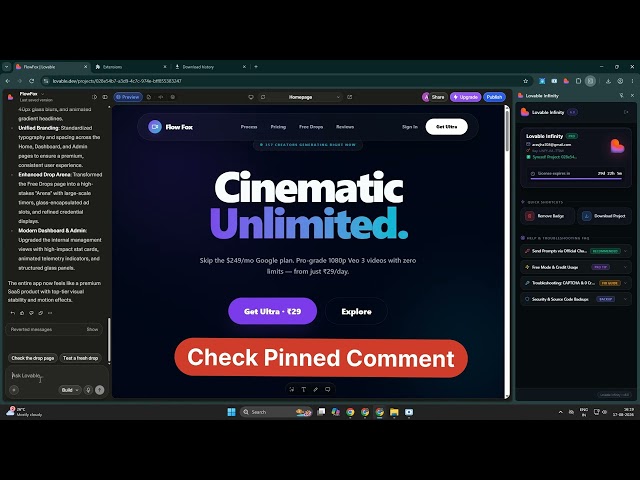The width and height of the screenshot is (640, 480).
Task: Open File Explorer from the taskbar
Action: click(x=394, y=412)
